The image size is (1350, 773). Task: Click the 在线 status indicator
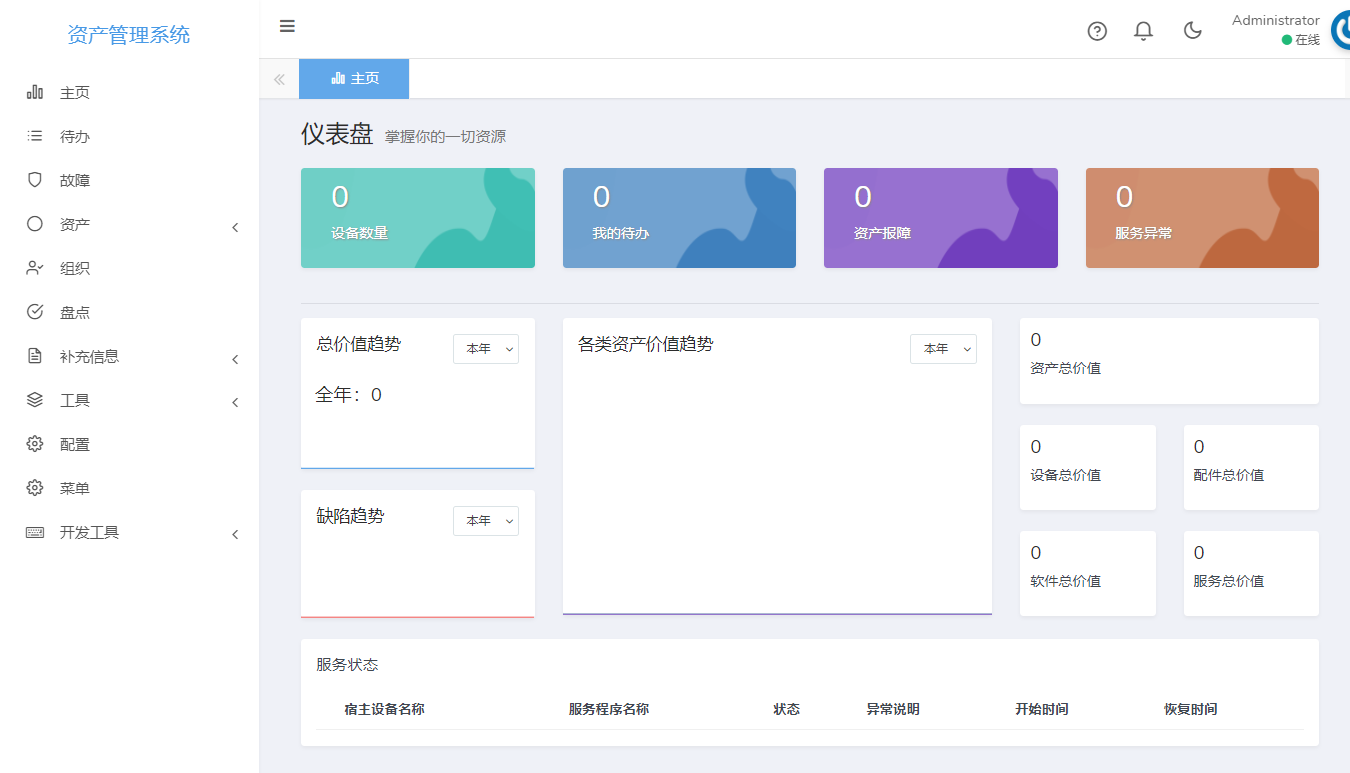coord(1301,40)
